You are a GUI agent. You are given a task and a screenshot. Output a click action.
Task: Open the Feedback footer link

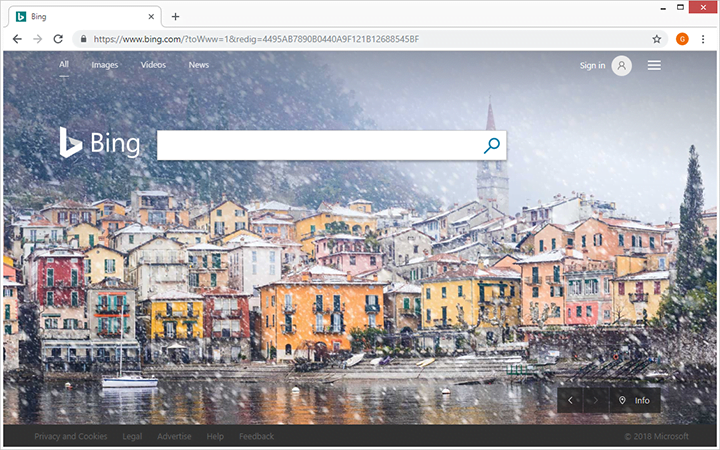256,436
